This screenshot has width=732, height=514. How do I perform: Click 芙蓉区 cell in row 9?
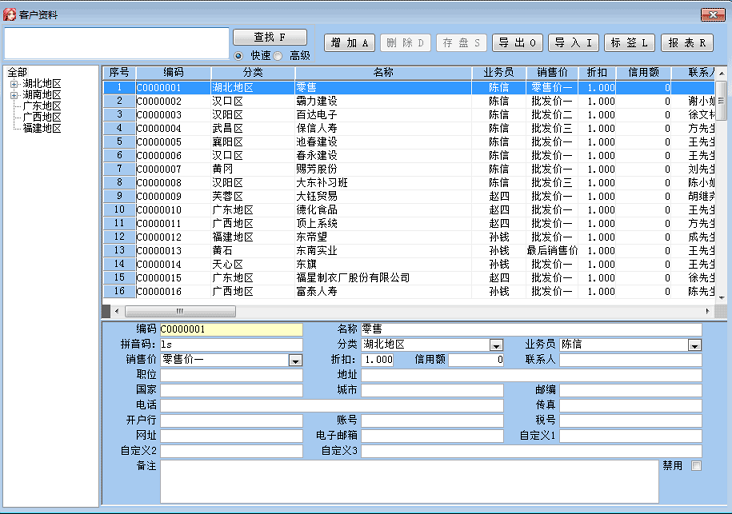(x=253, y=196)
